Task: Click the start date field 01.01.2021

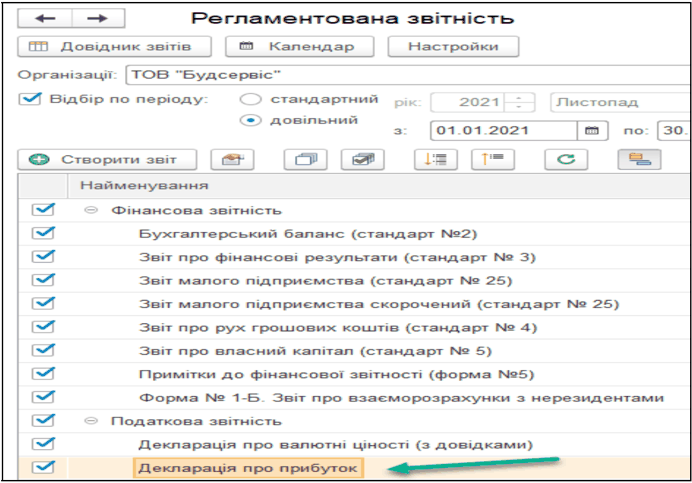Action: pyautogui.click(x=503, y=131)
